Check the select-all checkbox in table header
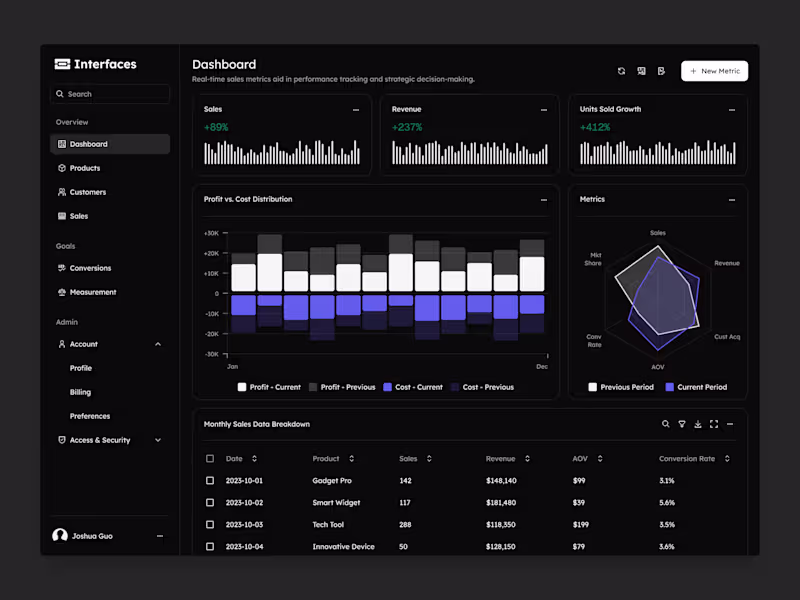 [x=210, y=459]
